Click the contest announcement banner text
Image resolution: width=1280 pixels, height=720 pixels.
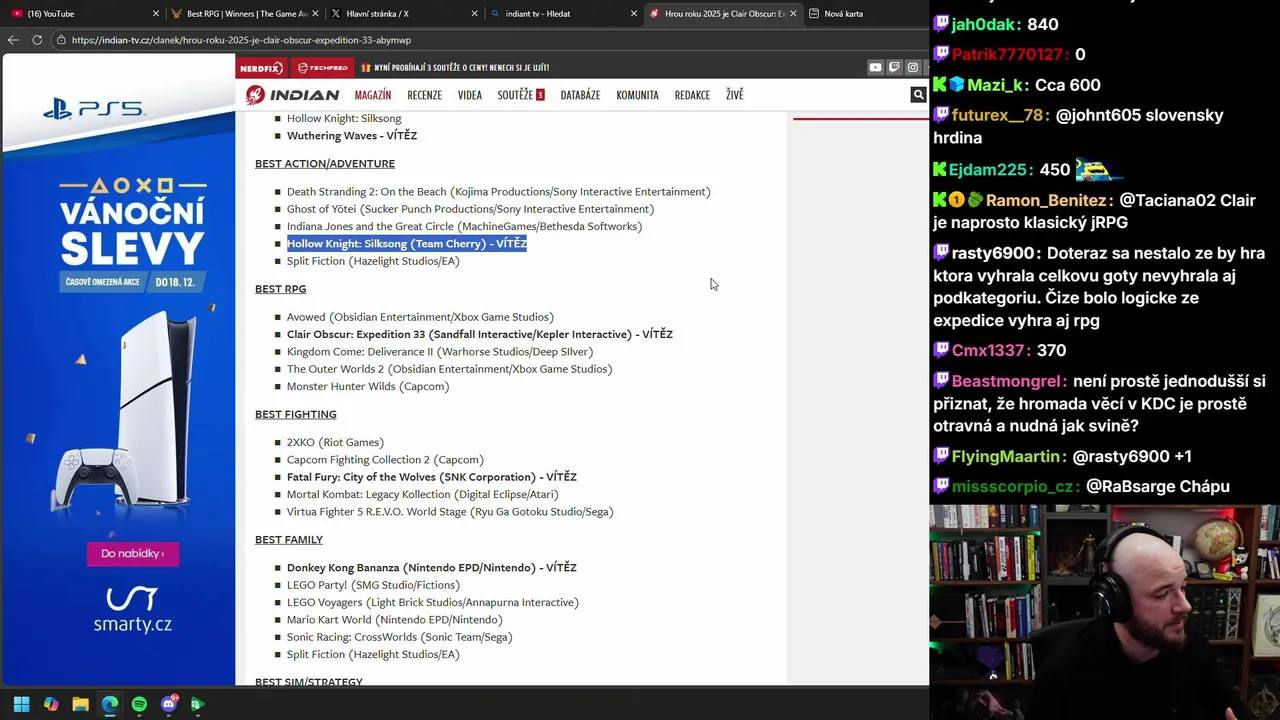(462, 68)
